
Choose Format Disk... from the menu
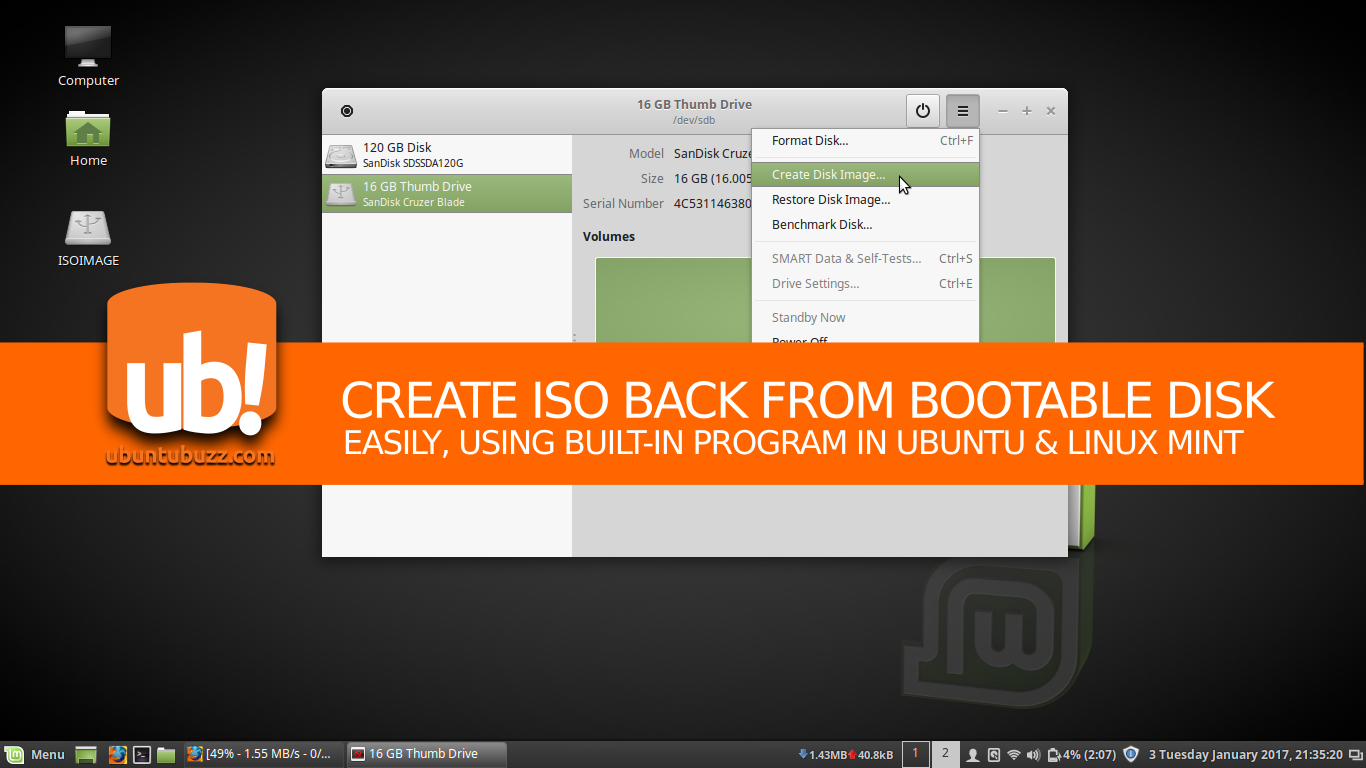click(865, 141)
